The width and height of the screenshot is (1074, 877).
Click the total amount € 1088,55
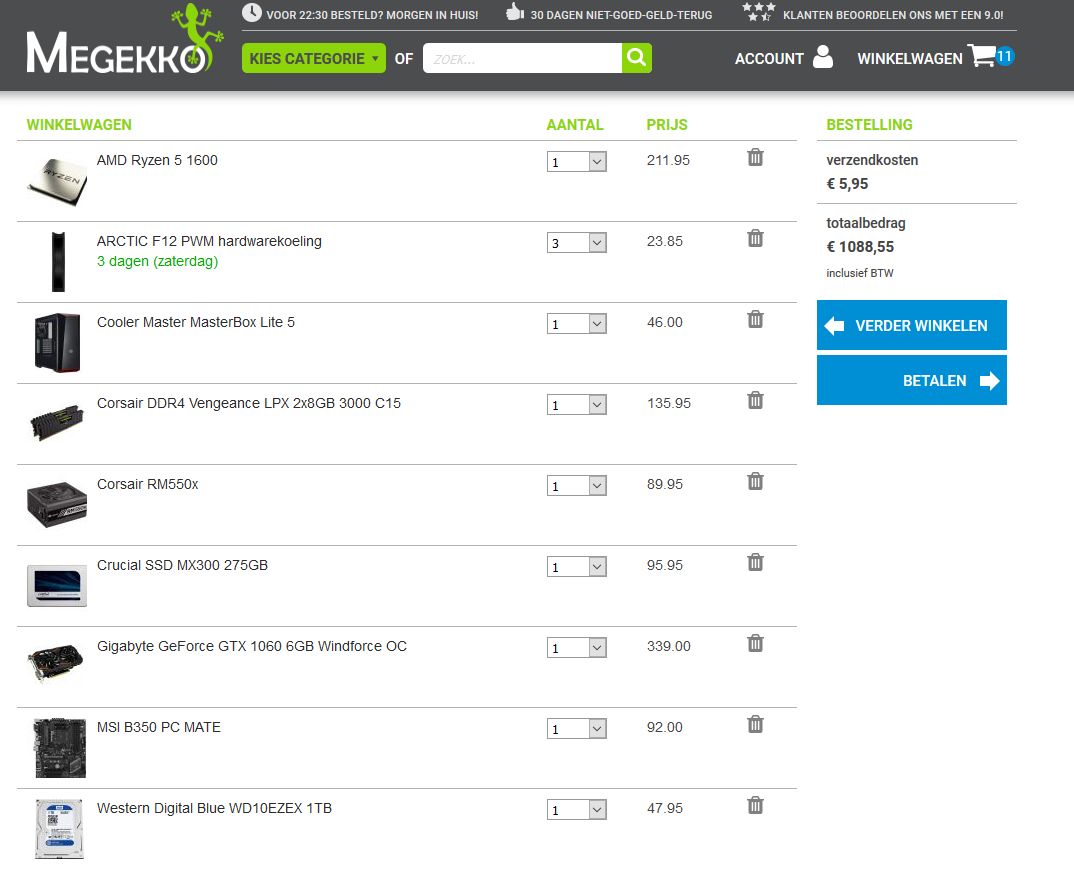(860, 247)
